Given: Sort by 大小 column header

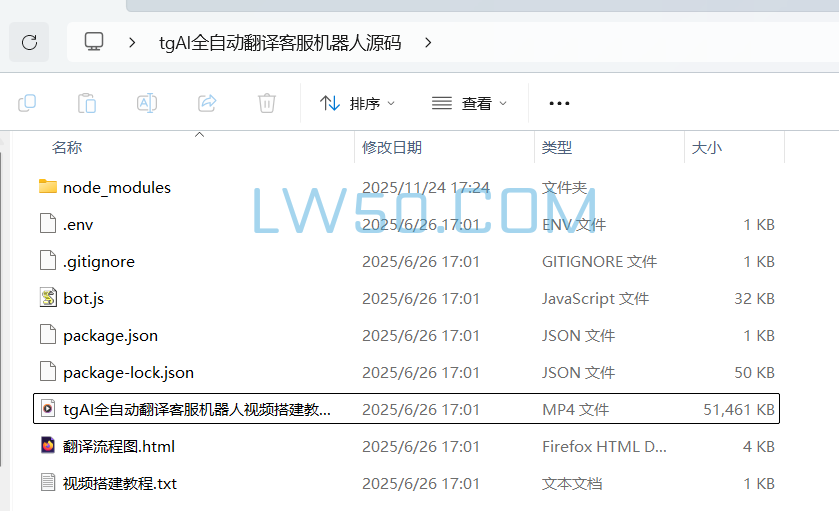Looking at the screenshot, I should pyautogui.click(x=706, y=147).
